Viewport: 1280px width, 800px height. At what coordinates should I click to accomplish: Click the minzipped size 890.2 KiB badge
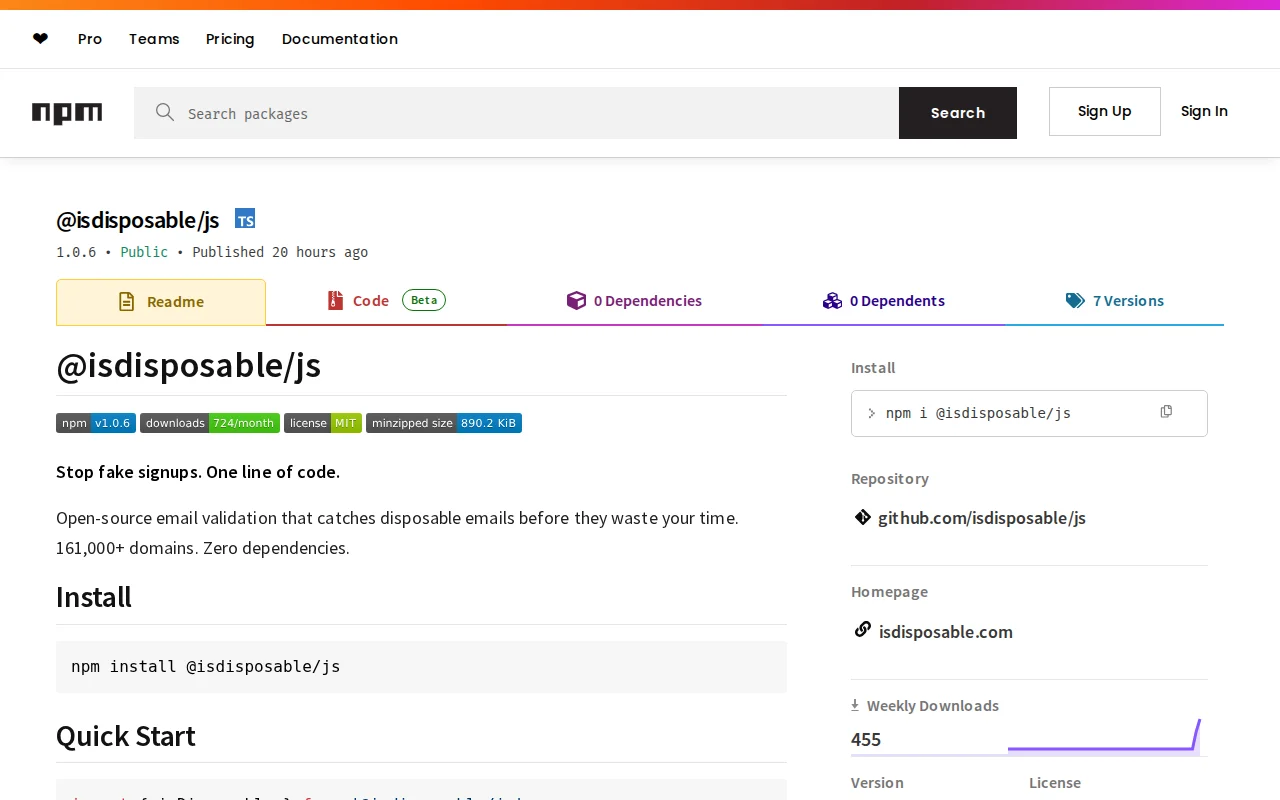tap(444, 423)
